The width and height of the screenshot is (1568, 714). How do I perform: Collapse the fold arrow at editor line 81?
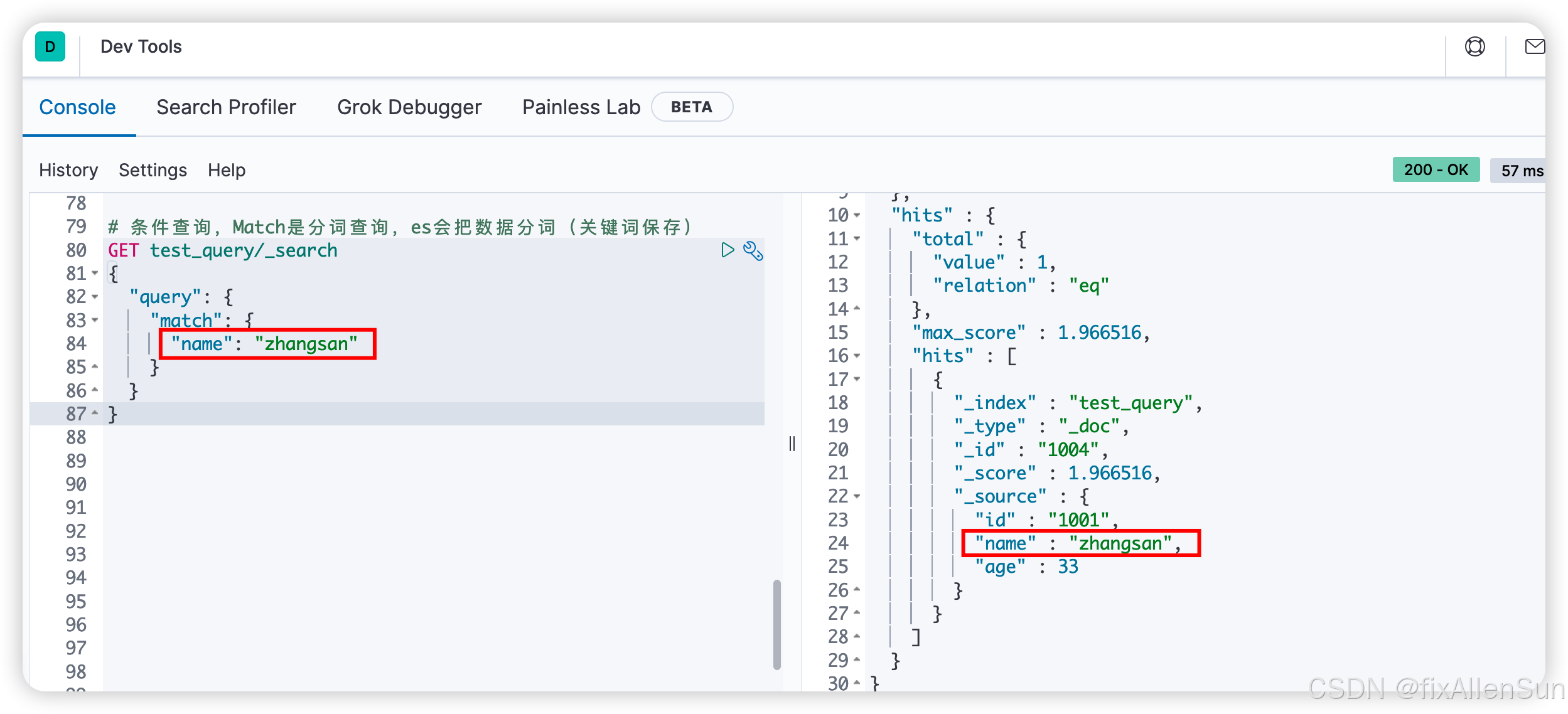(95, 274)
